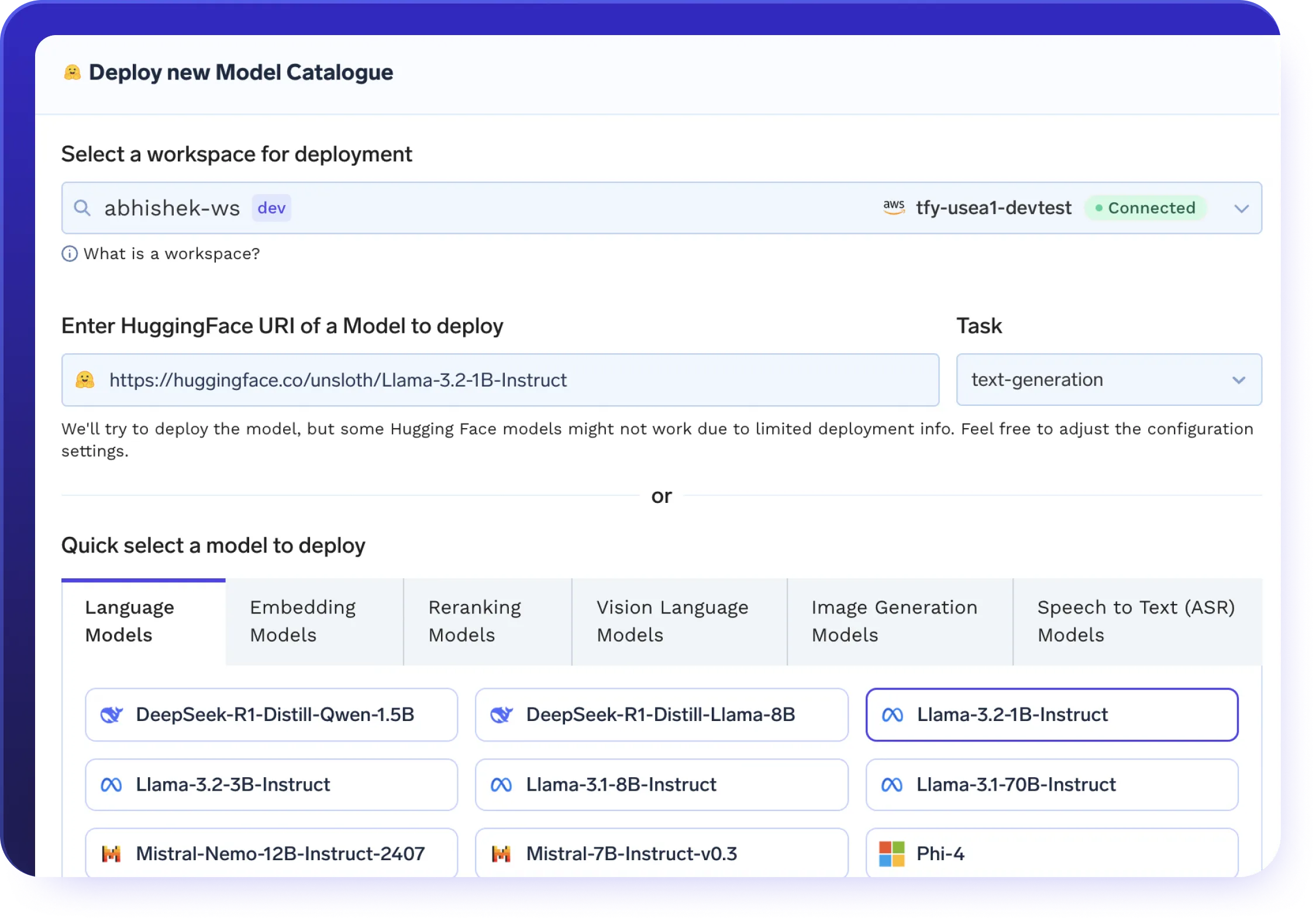The height and width of the screenshot is (921, 1316).
Task: Click the Microsoft logo on the Phi-4 card
Action: [891, 854]
